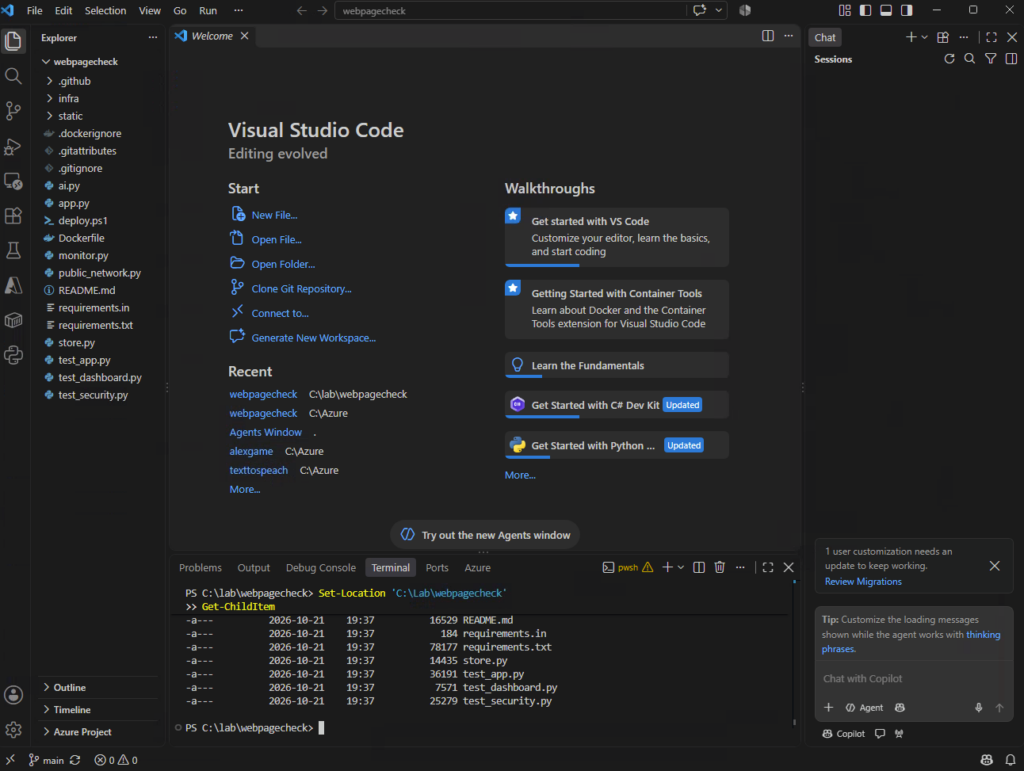The image size is (1024, 771).
Task: Toggle the Secondary Side Bar
Action: coord(906,10)
